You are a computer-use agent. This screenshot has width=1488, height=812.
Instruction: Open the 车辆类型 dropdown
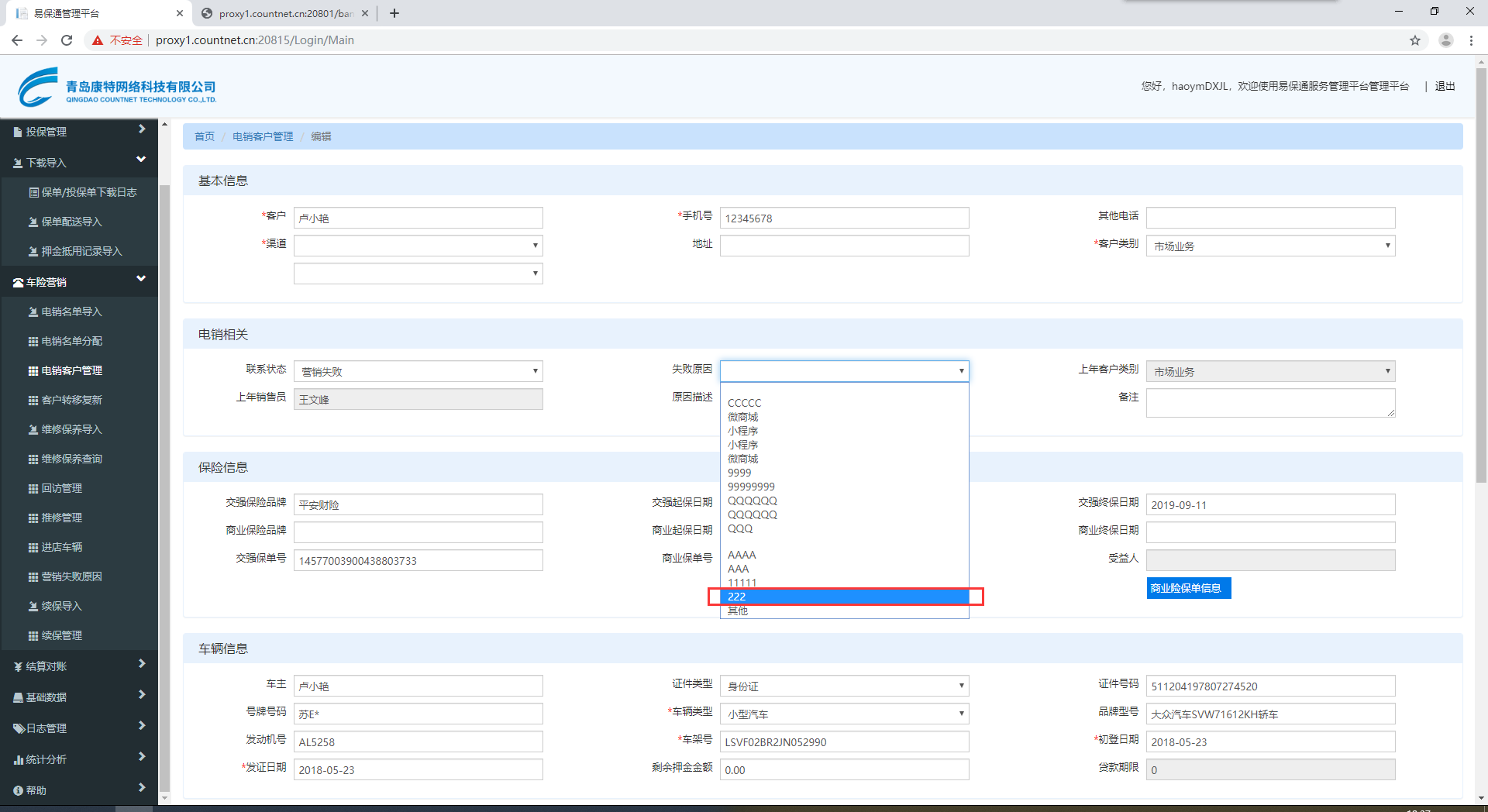click(844, 714)
